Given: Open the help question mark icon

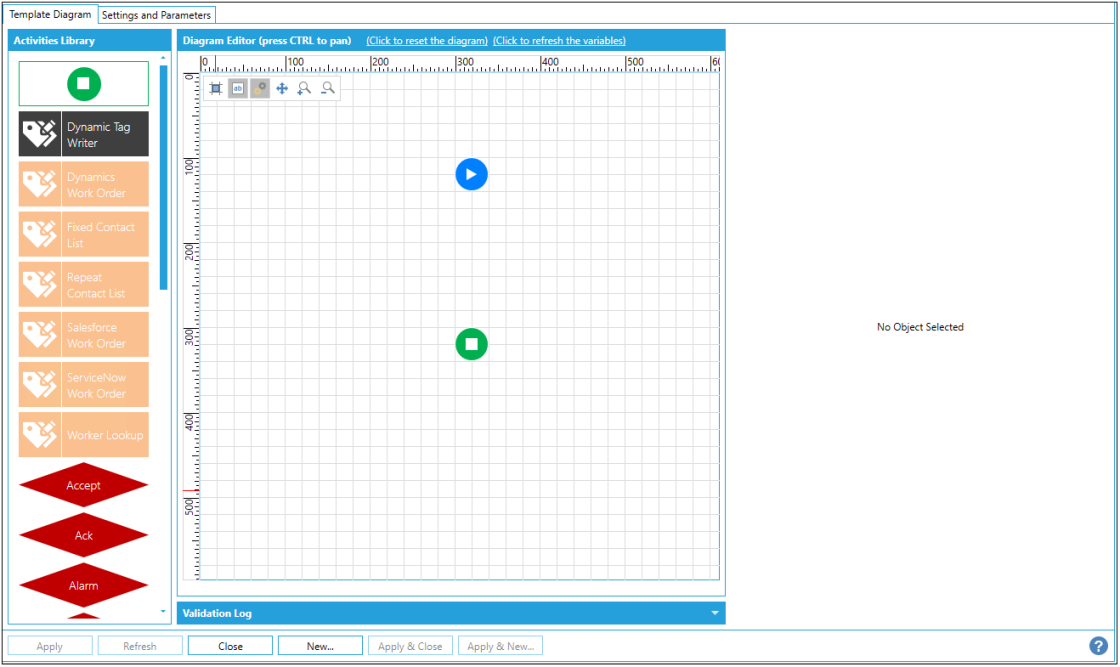Looking at the screenshot, I should point(1098,646).
